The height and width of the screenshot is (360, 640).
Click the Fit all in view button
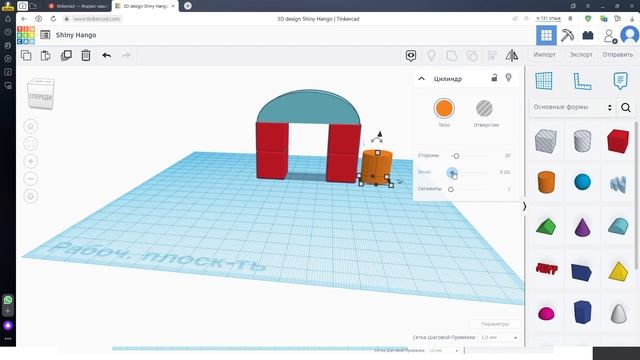(31, 144)
